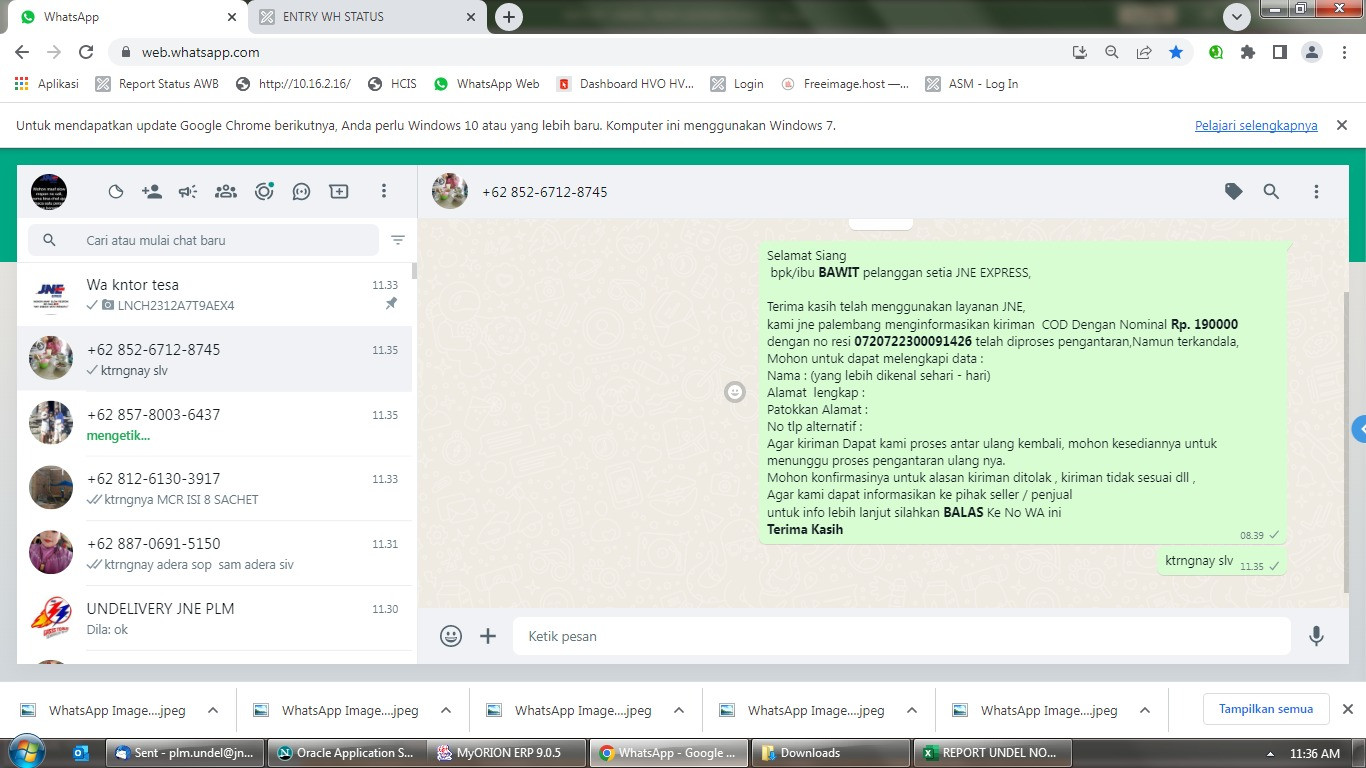
Task: Open own profile photo in WhatsApp sidebar
Action: [x=49, y=192]
